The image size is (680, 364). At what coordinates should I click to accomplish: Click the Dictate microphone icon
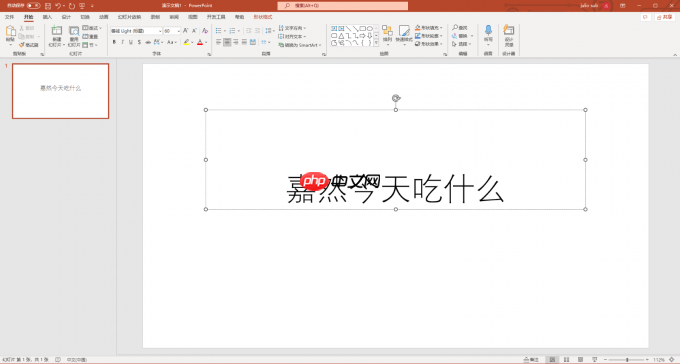488,30
